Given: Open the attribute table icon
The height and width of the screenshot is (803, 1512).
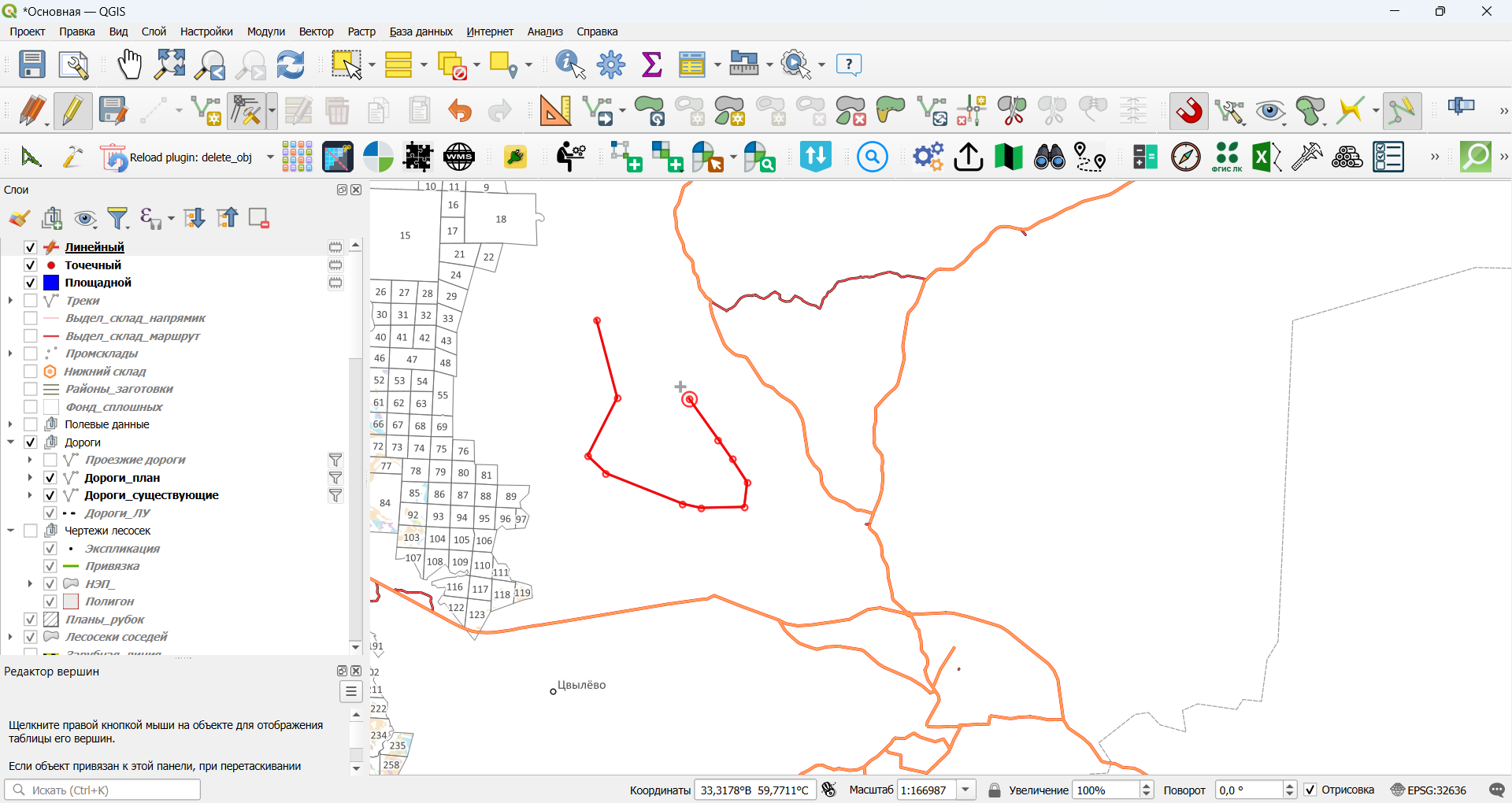Looking at the screenshot, I should [692, 65].
